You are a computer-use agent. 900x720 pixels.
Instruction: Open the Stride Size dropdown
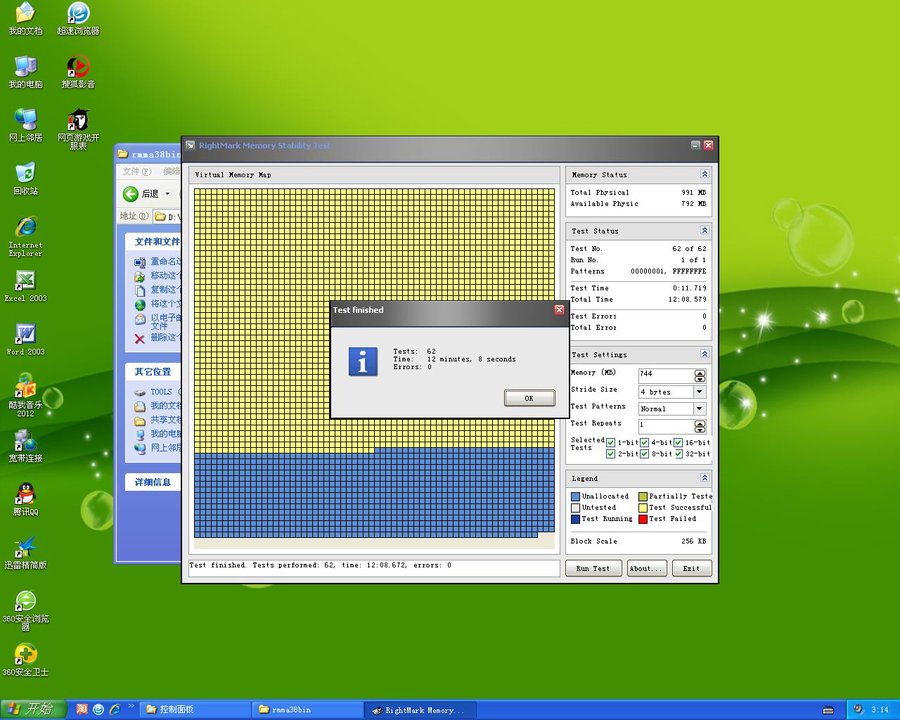tap(699, 392)
